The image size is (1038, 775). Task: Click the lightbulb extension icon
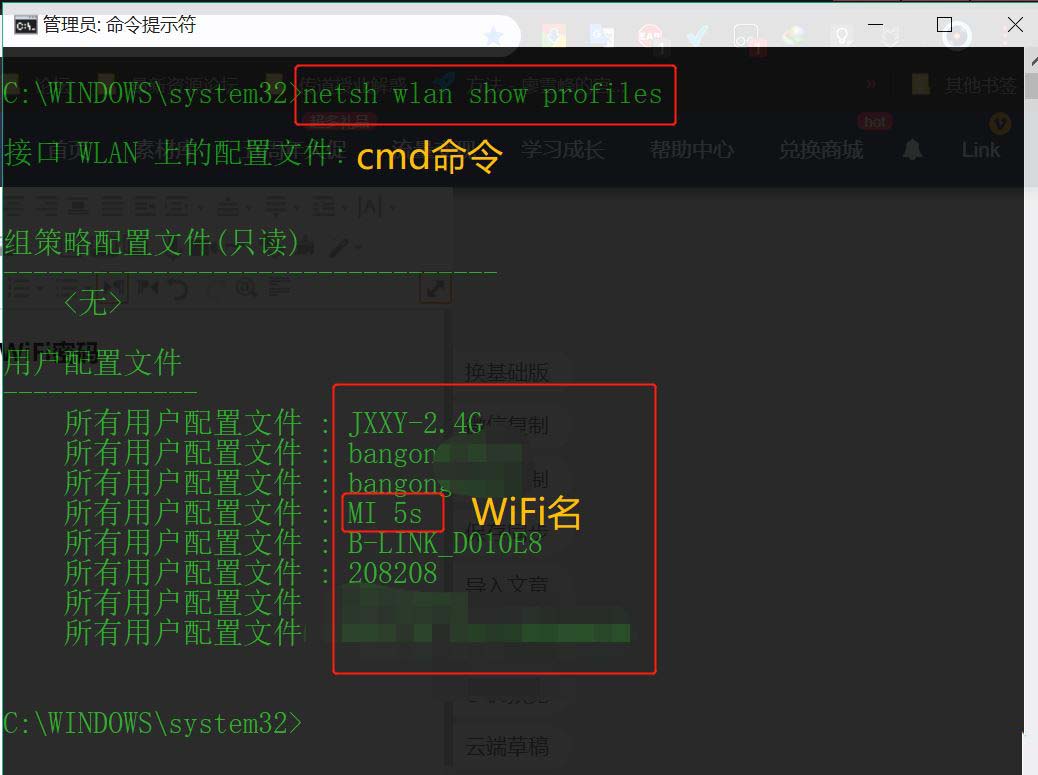(842, 35)
